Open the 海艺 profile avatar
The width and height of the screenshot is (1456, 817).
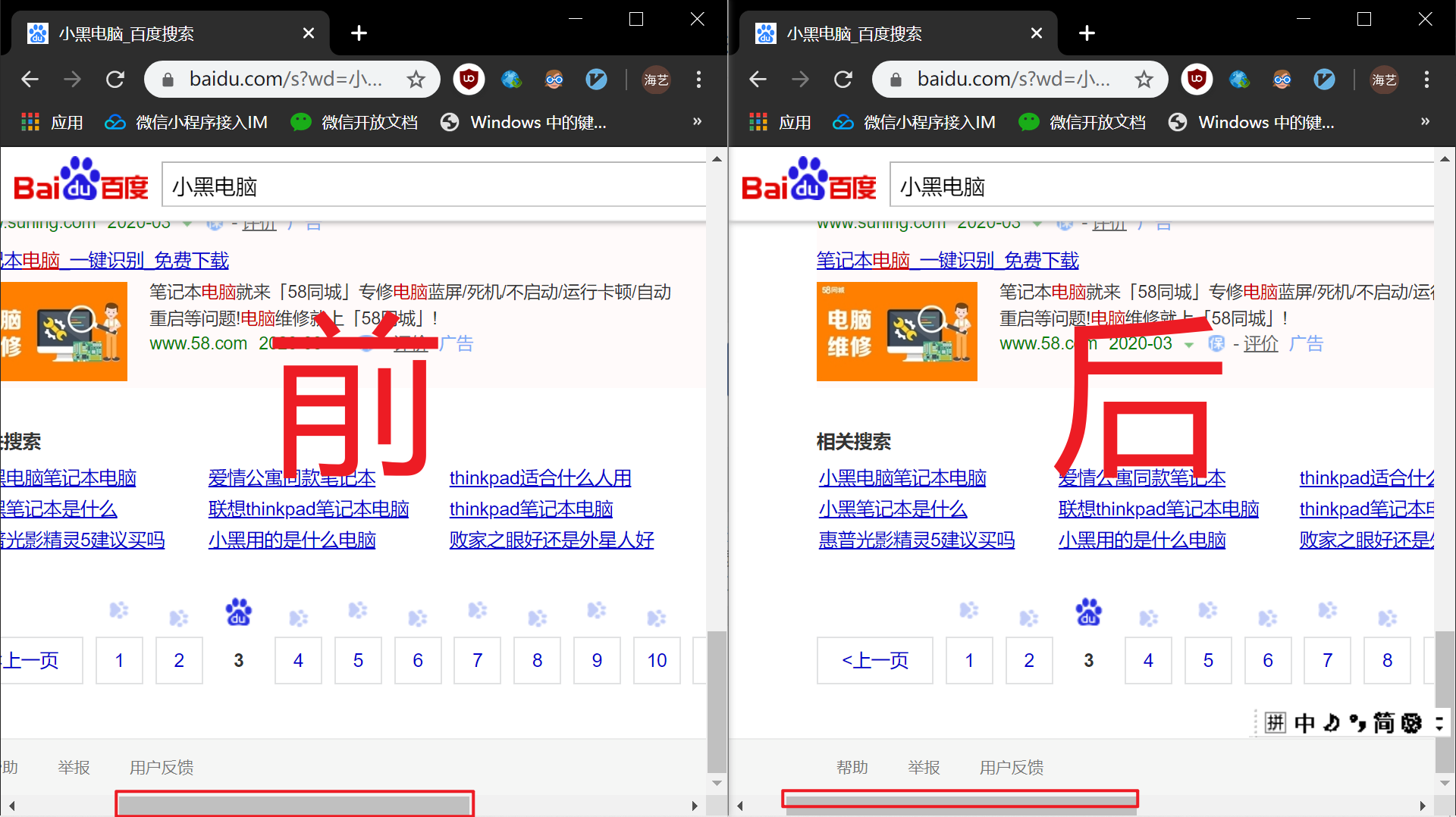click(655, 79)
